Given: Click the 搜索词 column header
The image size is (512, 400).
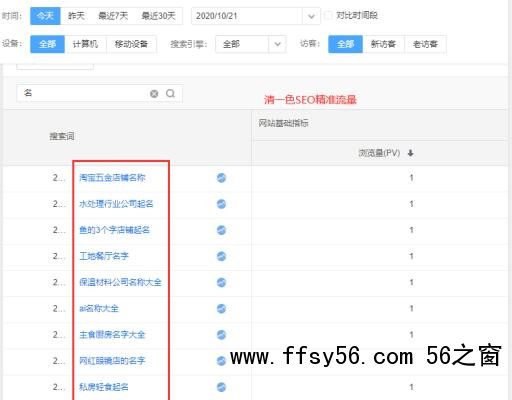Looking at the screenshot, I should [x=62, y=136].
